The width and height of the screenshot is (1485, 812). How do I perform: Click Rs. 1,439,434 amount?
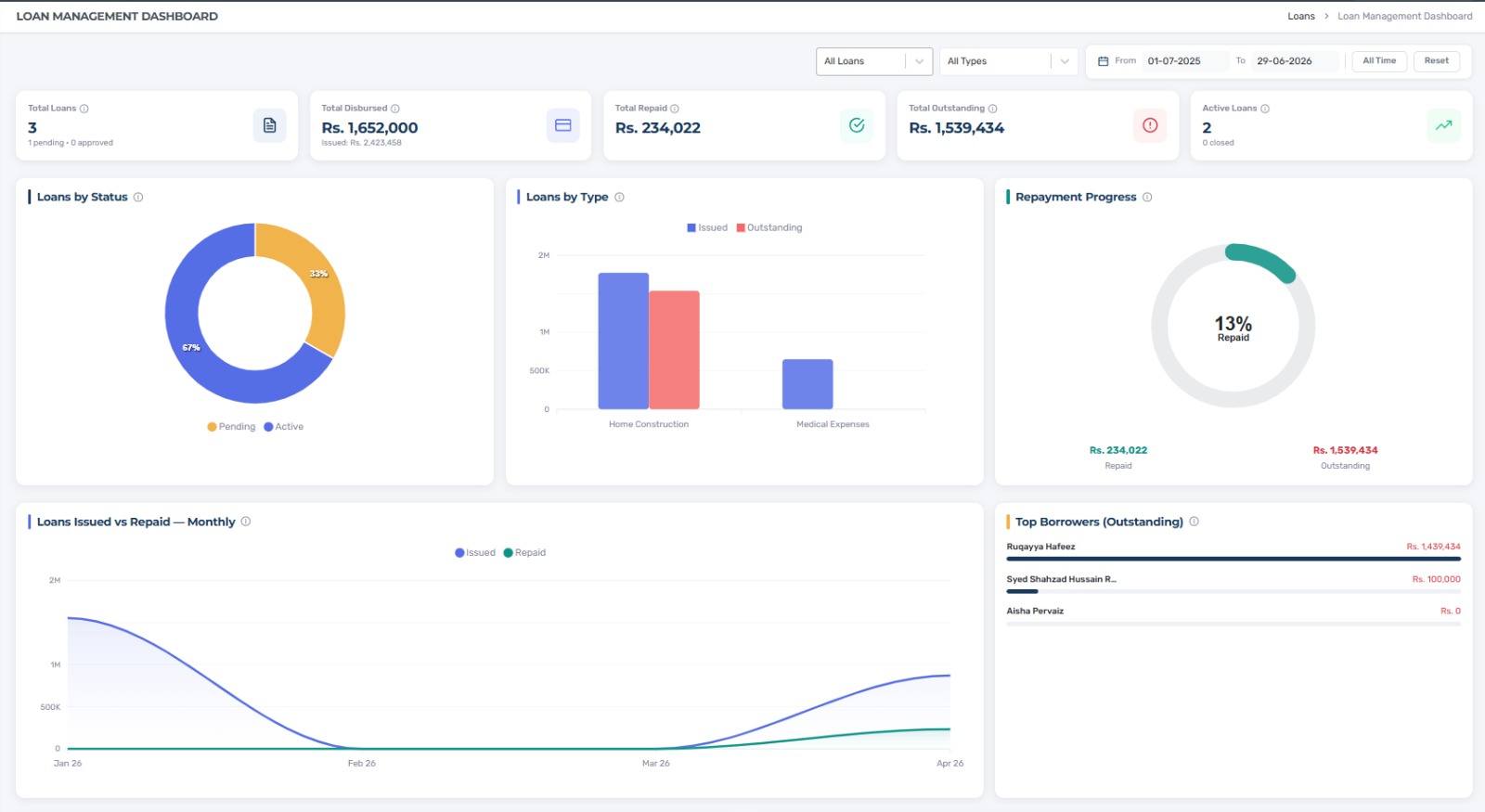coord(1433,547)
